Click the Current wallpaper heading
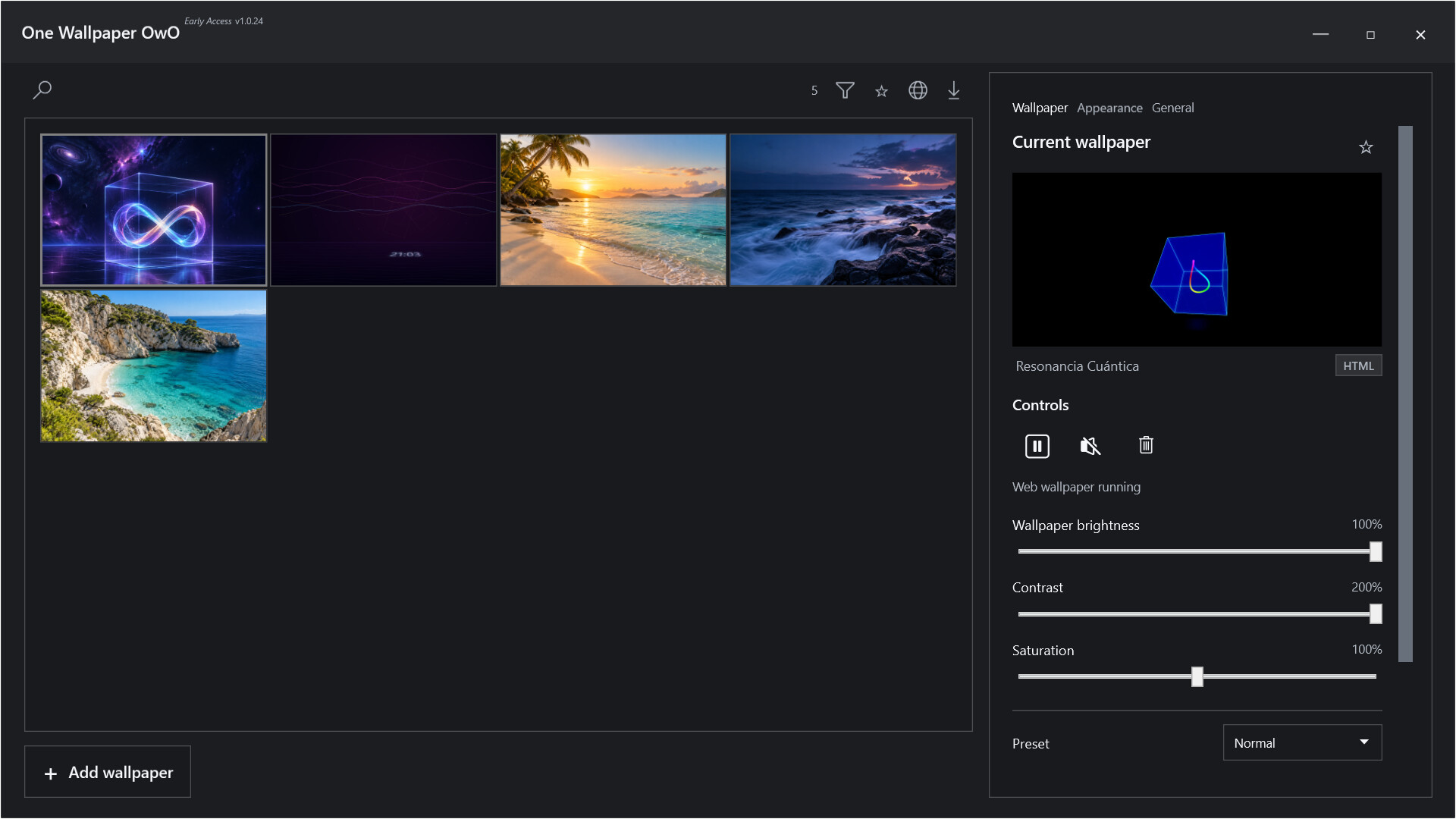The height and width of the screenshot is (819, 1456). coord(1081,142)
